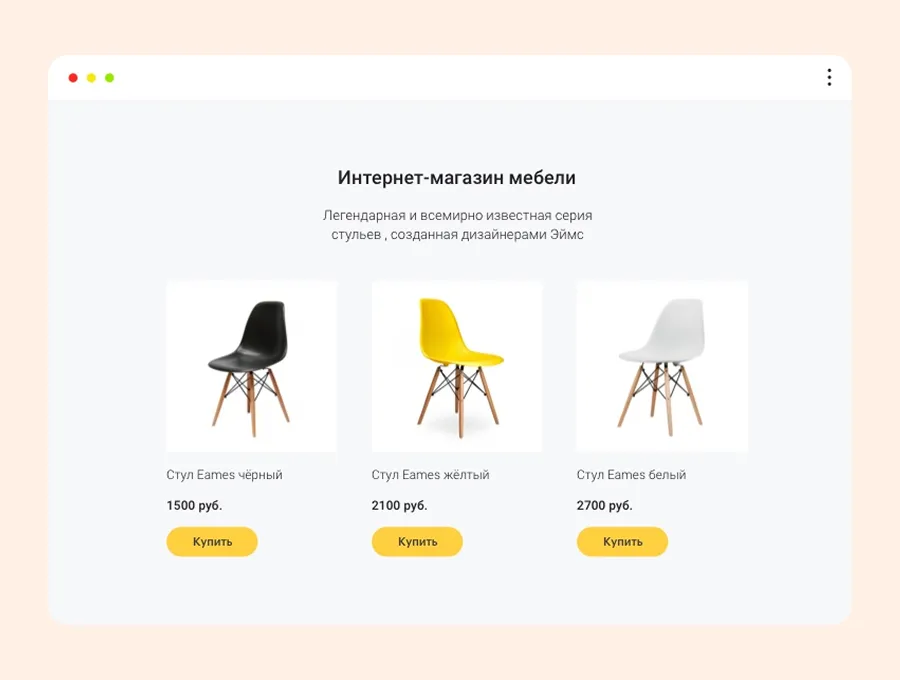Select the 'Стул Eames белый' product title

coord(631,475)
